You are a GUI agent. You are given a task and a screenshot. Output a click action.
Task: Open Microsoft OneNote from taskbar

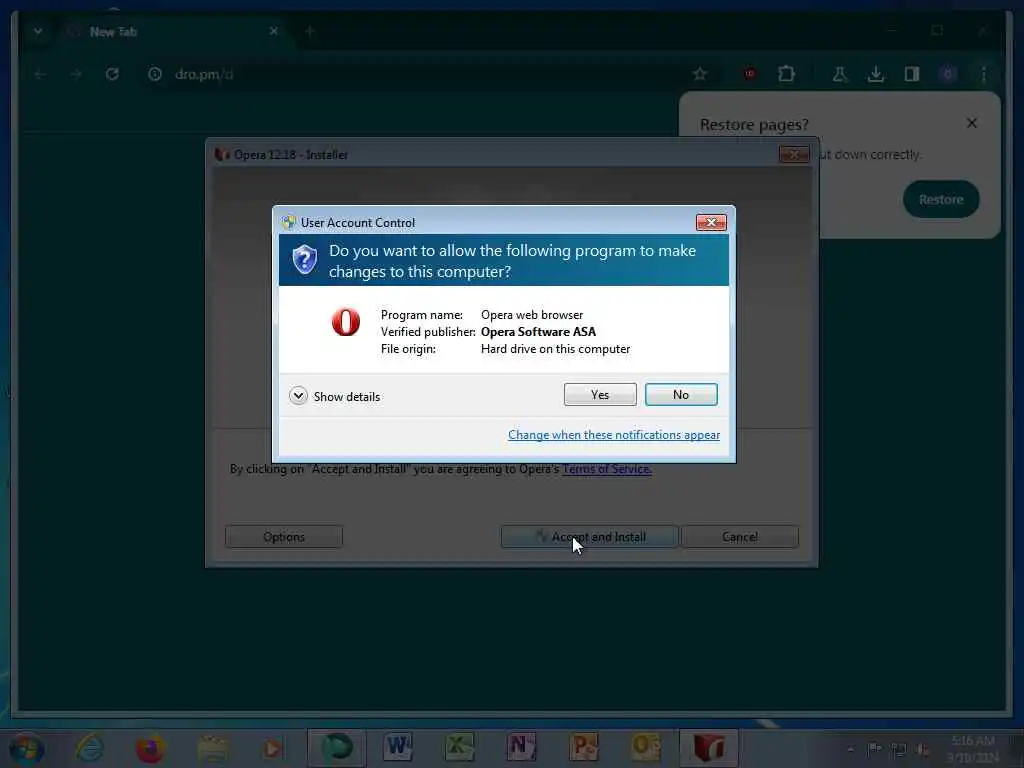click(x=521, y=748)
